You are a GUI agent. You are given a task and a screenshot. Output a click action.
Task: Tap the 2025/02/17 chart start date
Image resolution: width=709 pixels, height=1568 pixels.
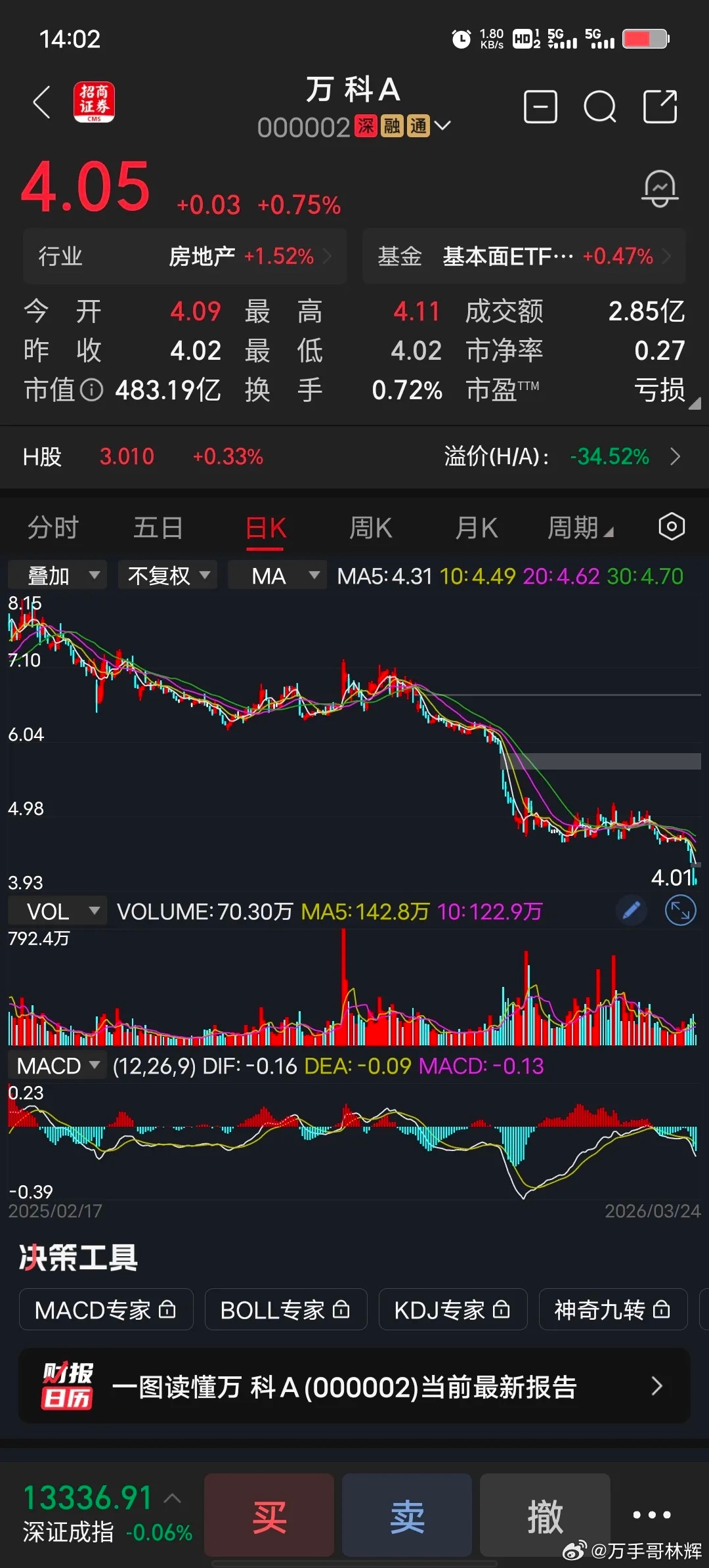pyautogui.click(x=55, y=1211)
